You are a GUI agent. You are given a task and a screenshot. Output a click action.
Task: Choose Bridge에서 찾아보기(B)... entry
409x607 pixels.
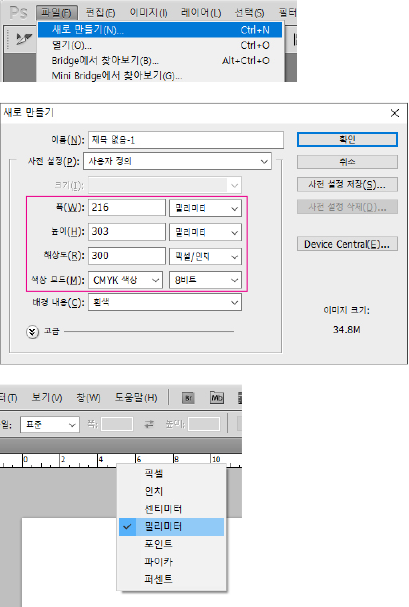coord(160,60)
